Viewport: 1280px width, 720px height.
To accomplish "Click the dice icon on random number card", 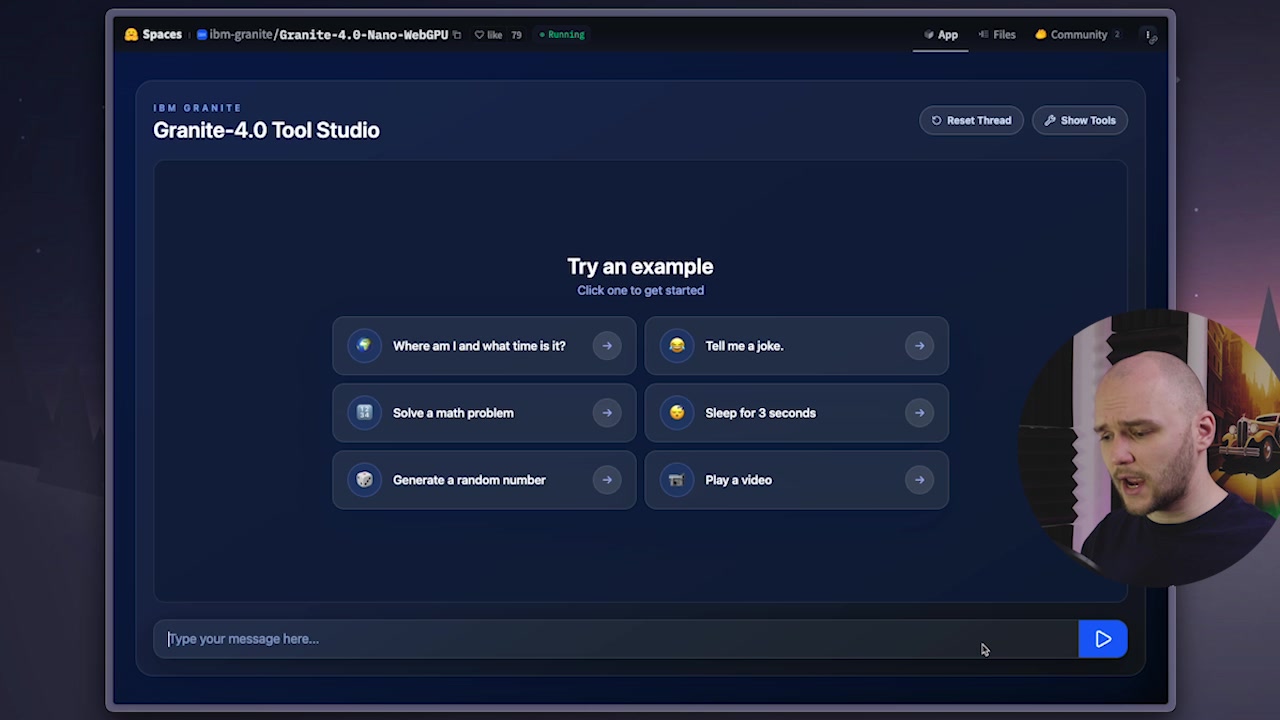I will [364, 479].
